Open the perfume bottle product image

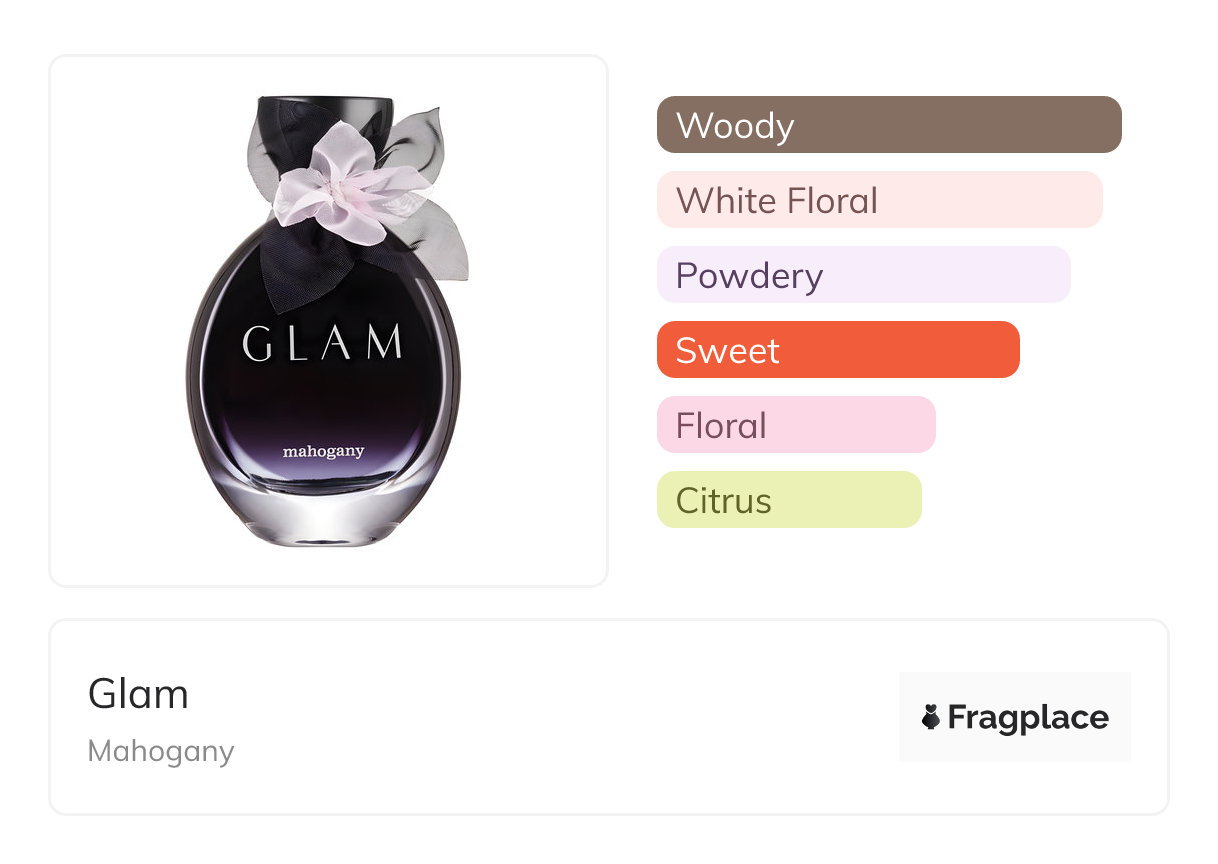coord(328,320)
